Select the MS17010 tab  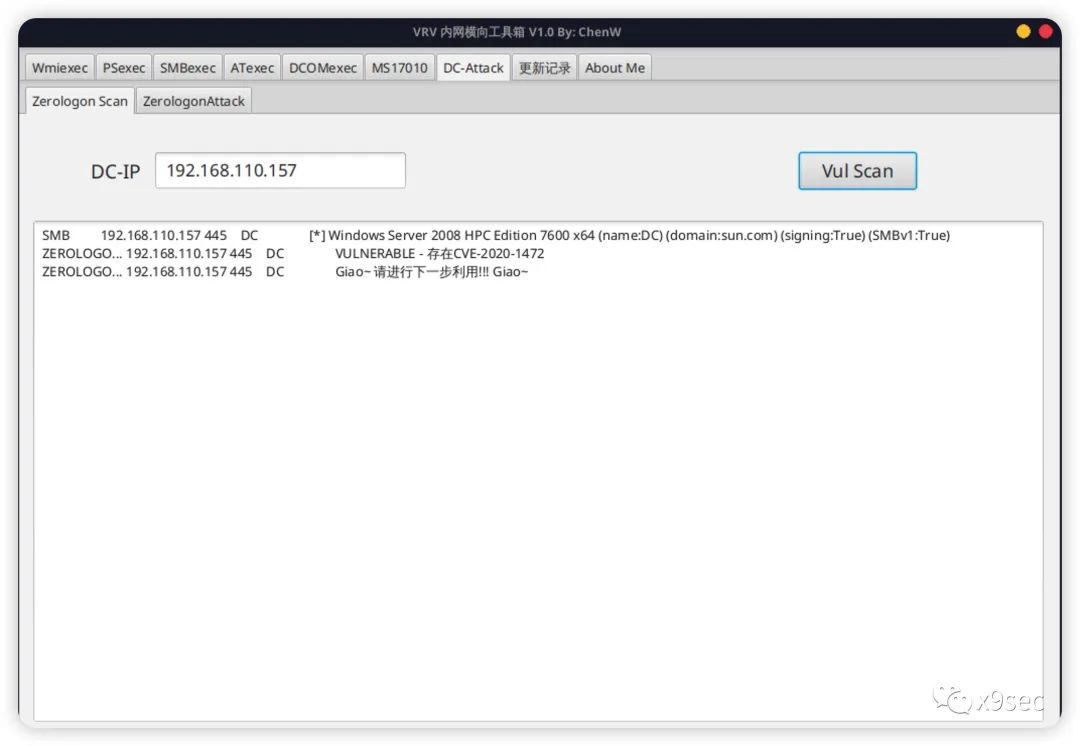(399, 67)
